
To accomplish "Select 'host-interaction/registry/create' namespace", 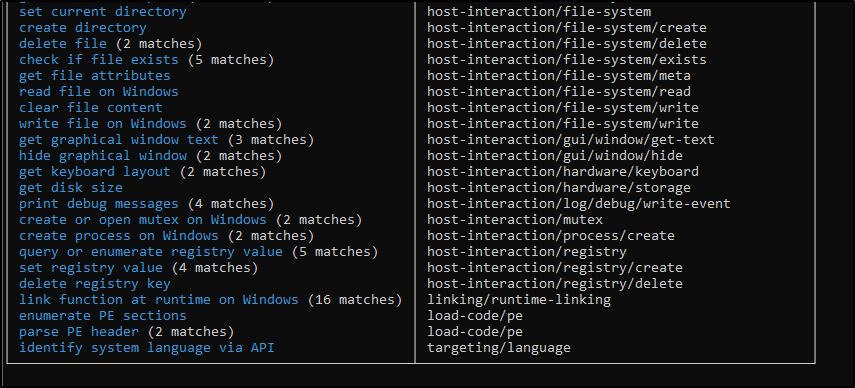I will click(x=555, y=268).
